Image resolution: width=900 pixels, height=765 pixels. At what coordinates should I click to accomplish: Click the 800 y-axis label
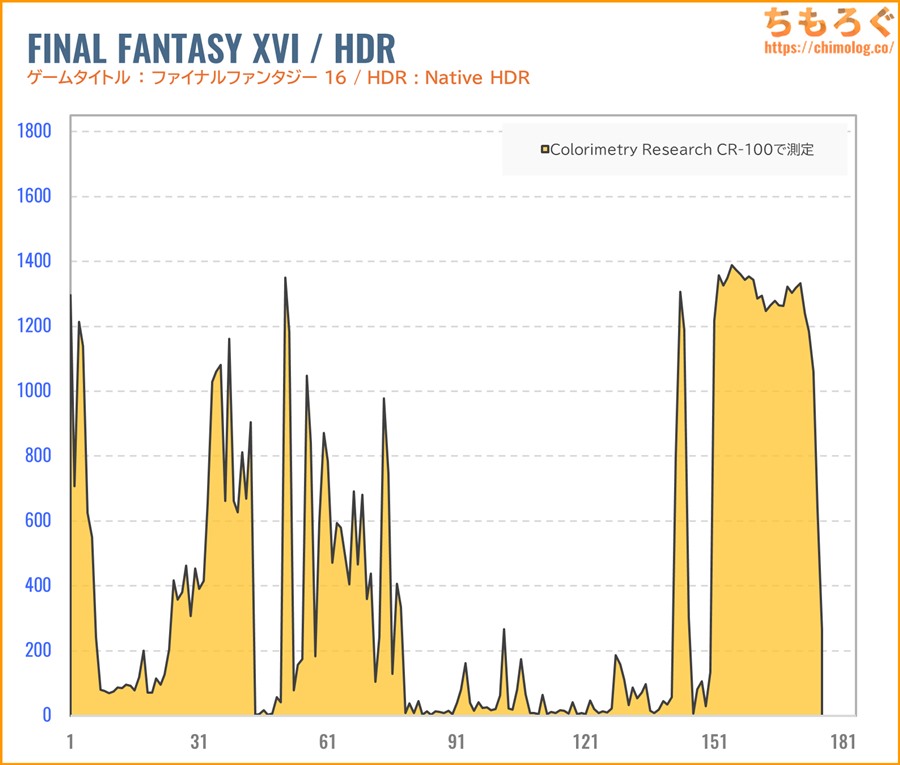pos(38,456)
